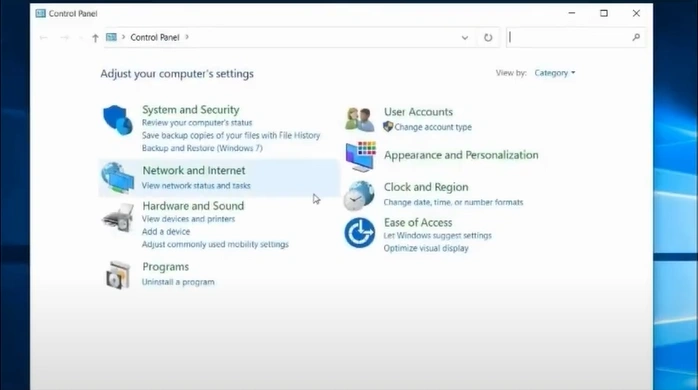Expand the chevron after Control Panel breadcrumb

[187, 37]
